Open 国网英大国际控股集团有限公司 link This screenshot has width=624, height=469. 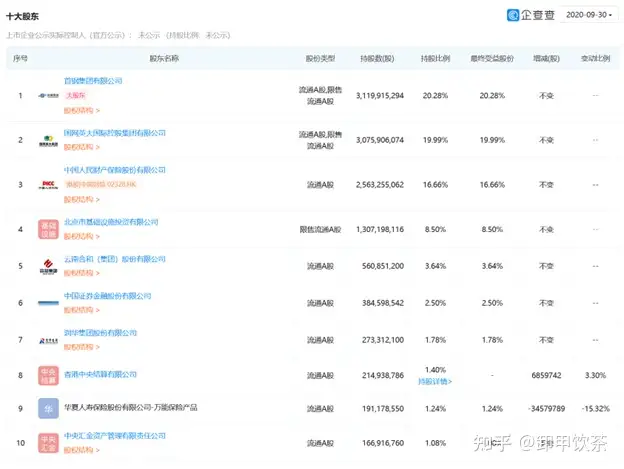click(x=115, y=133)
